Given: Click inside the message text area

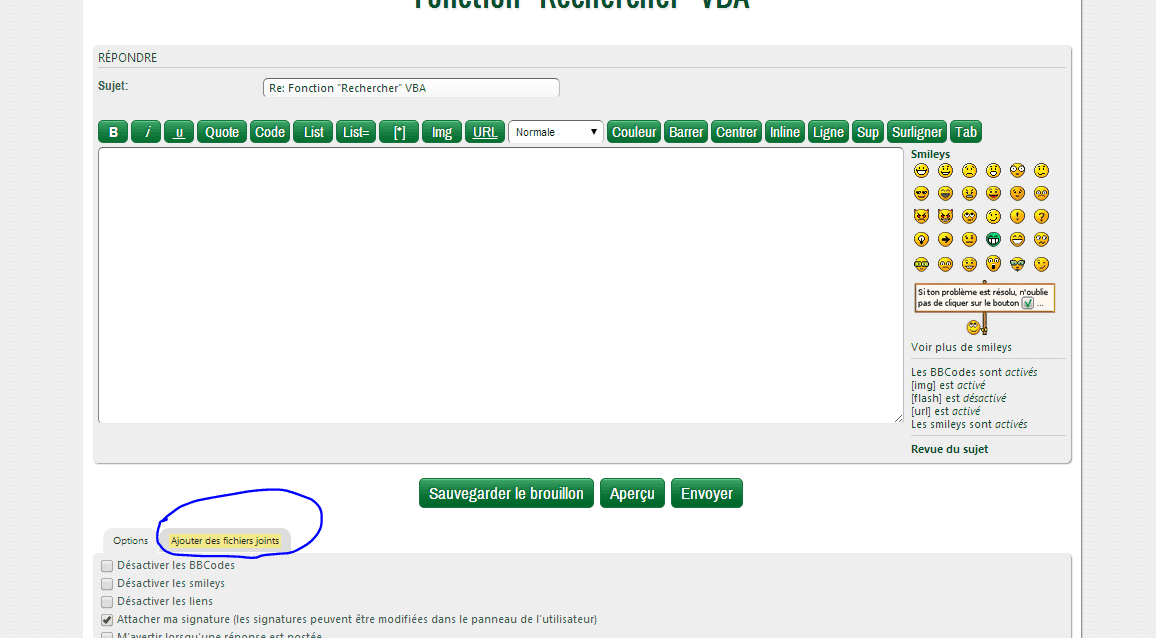Looking at the screenshot, I should [501, 285].
